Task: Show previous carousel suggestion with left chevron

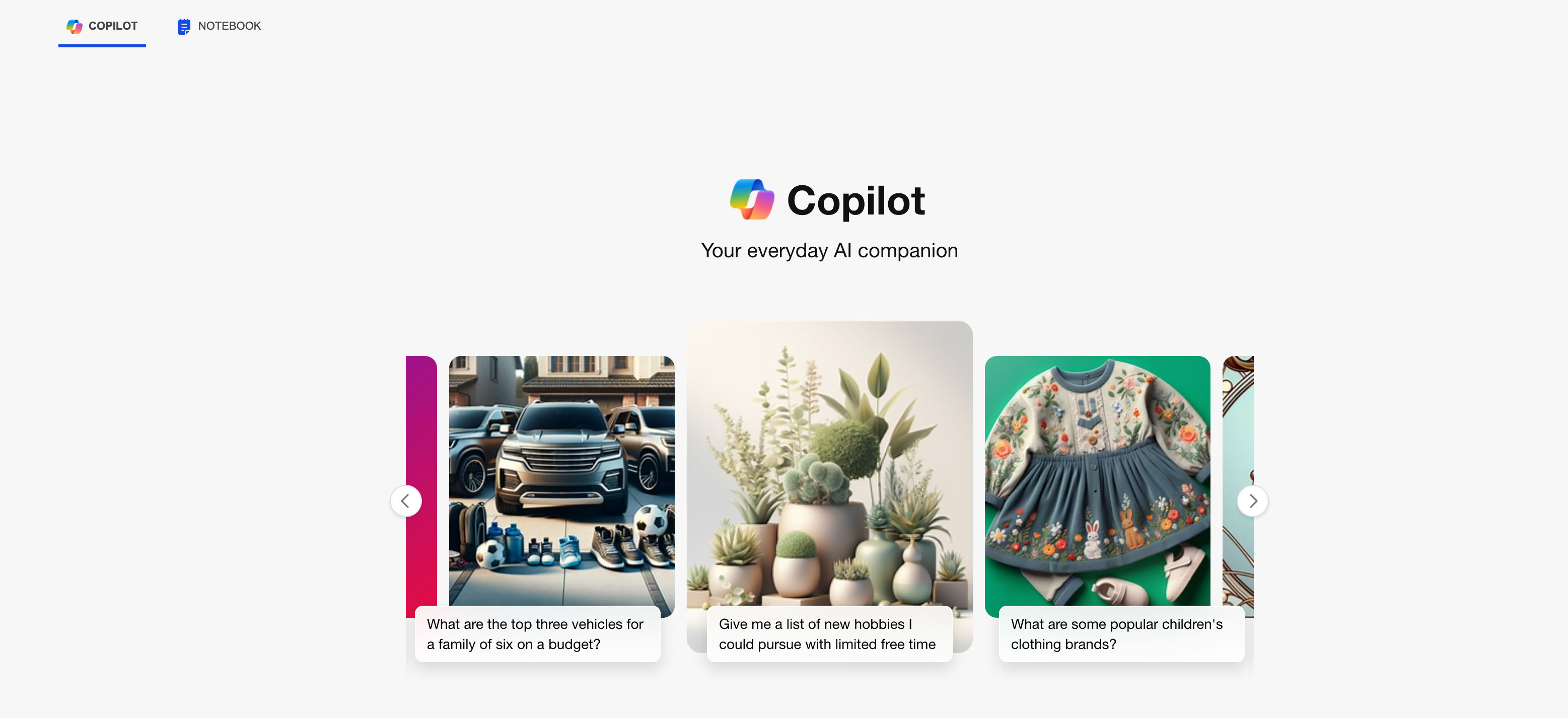Action: (x=405, y=501)
